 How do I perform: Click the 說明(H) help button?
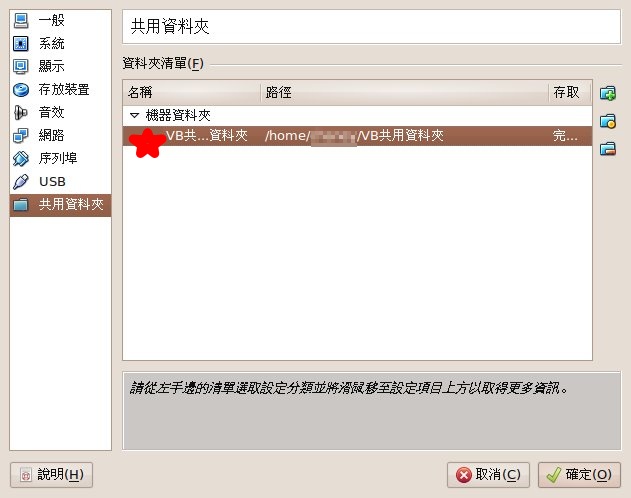click(x=52, y=475)
